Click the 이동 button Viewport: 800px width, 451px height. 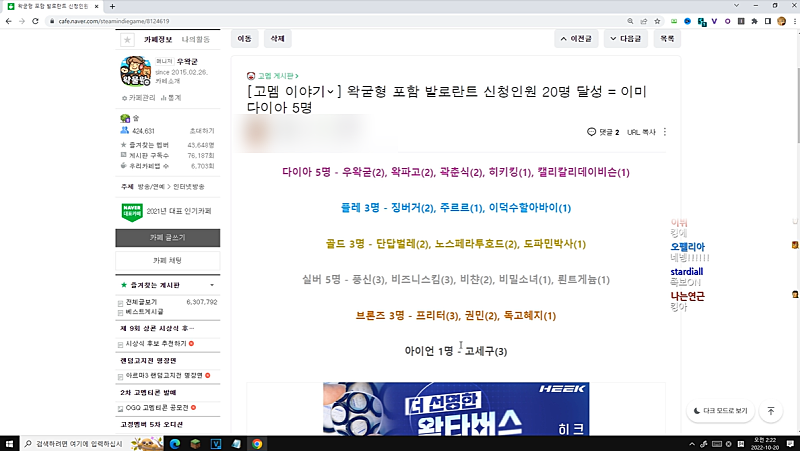(244, 39)
